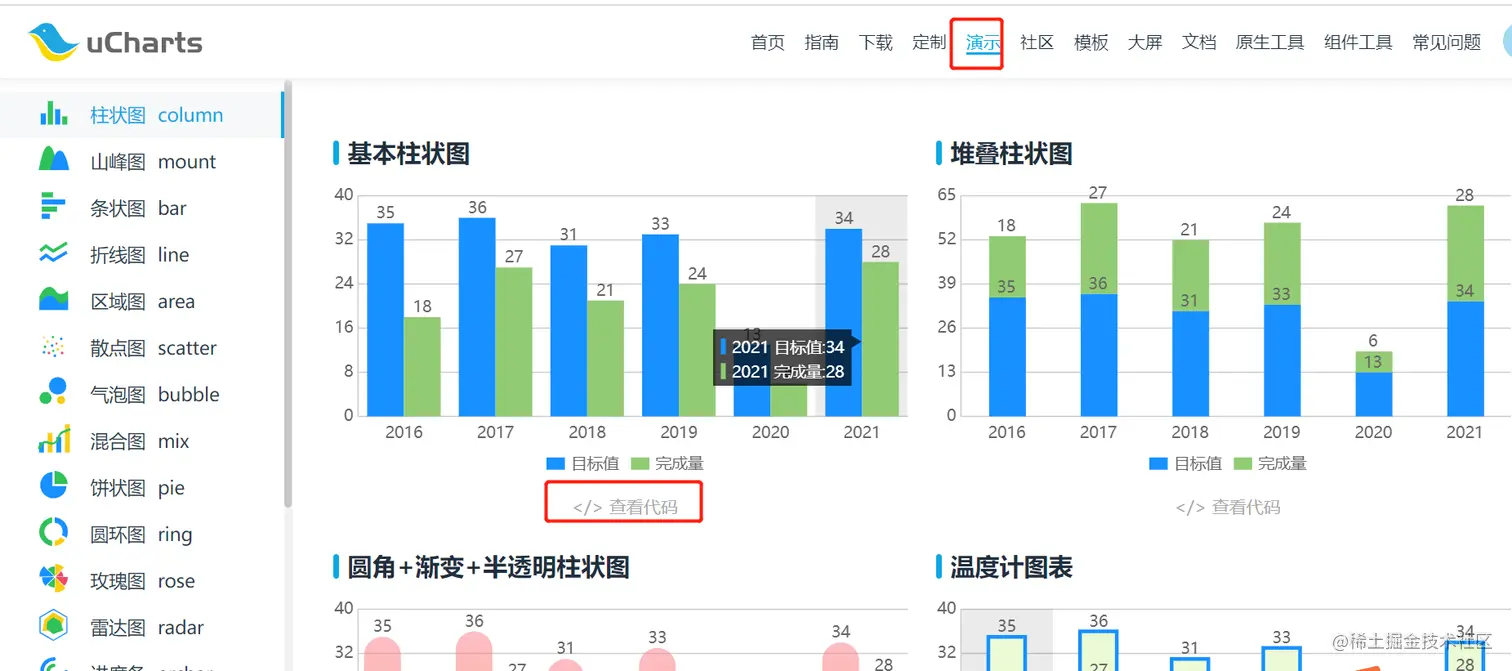Open 大屏 in top navigation

coord(1145,42)
